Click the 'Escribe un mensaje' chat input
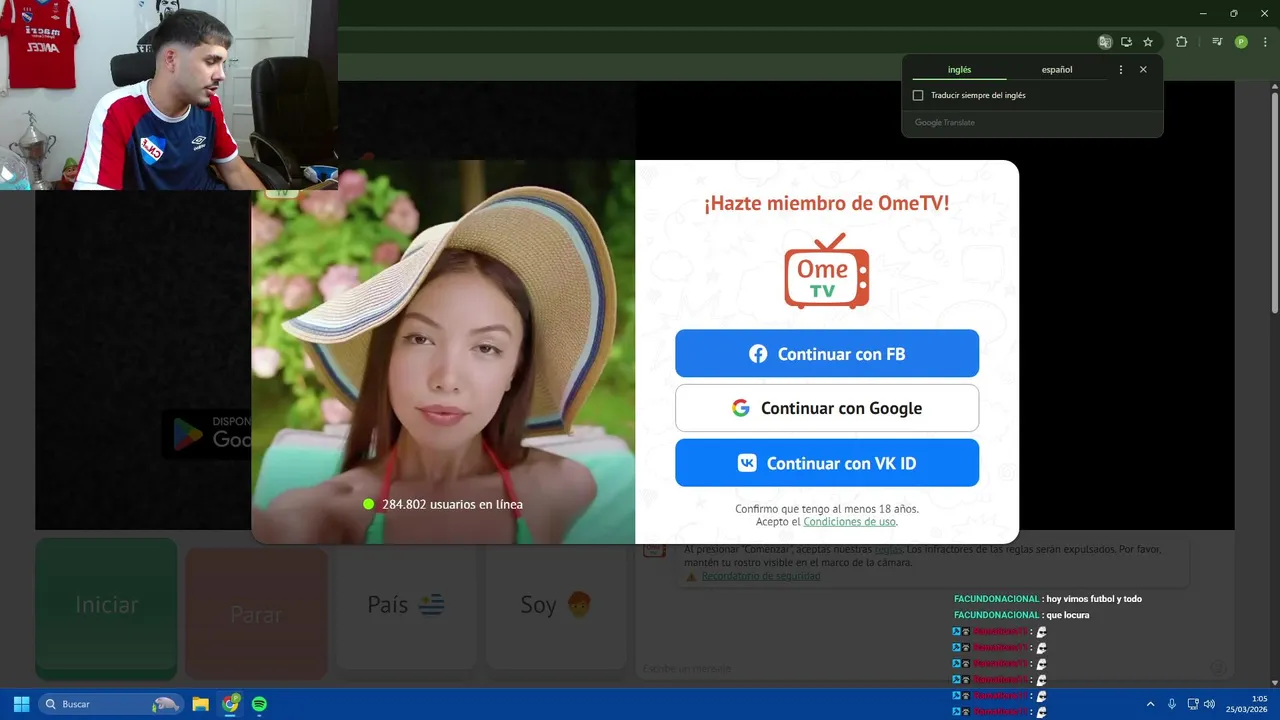Screen dimensions: 1280x720 pos(920,668)
